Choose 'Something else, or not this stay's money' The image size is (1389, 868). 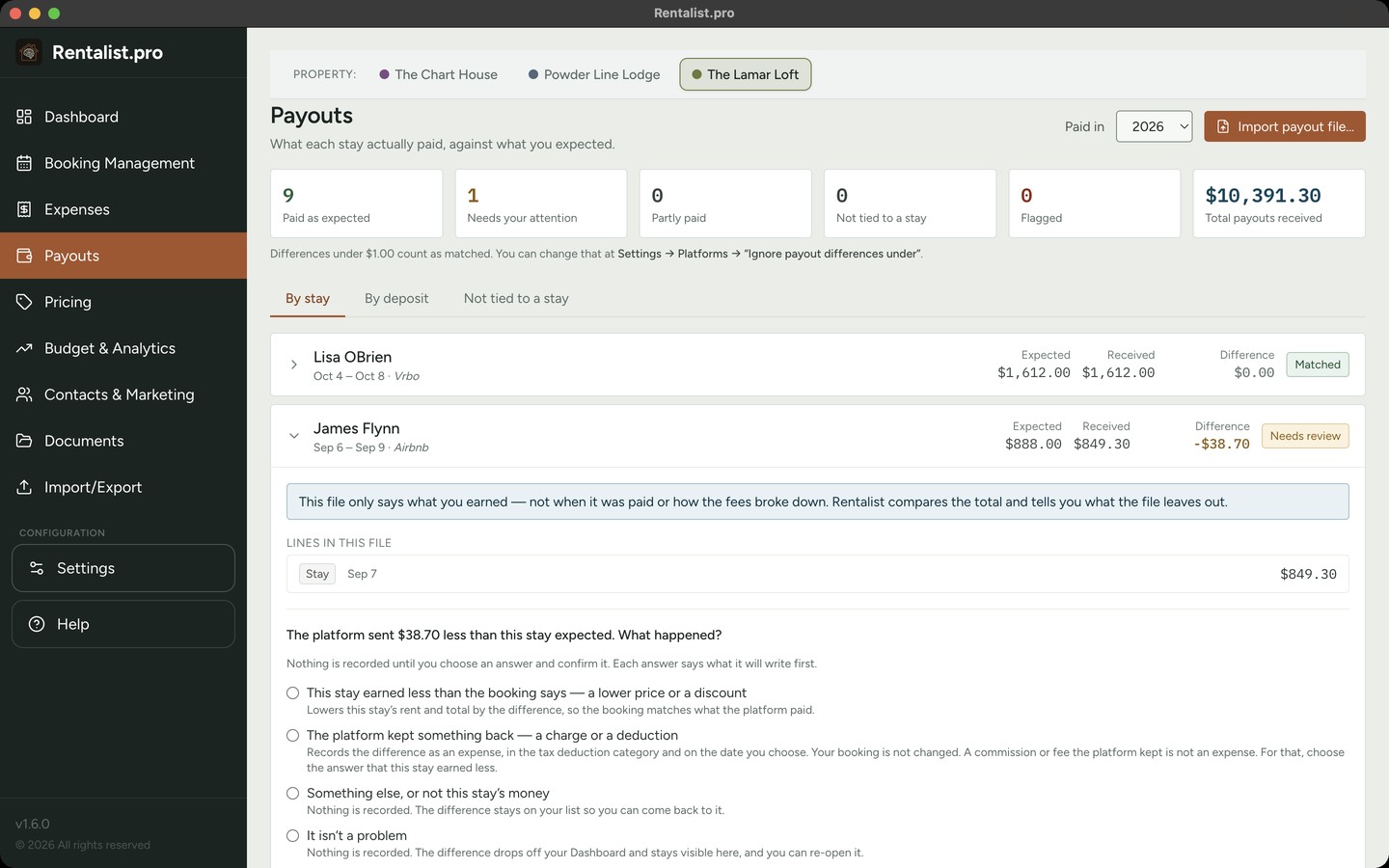[x=292, y=794]
